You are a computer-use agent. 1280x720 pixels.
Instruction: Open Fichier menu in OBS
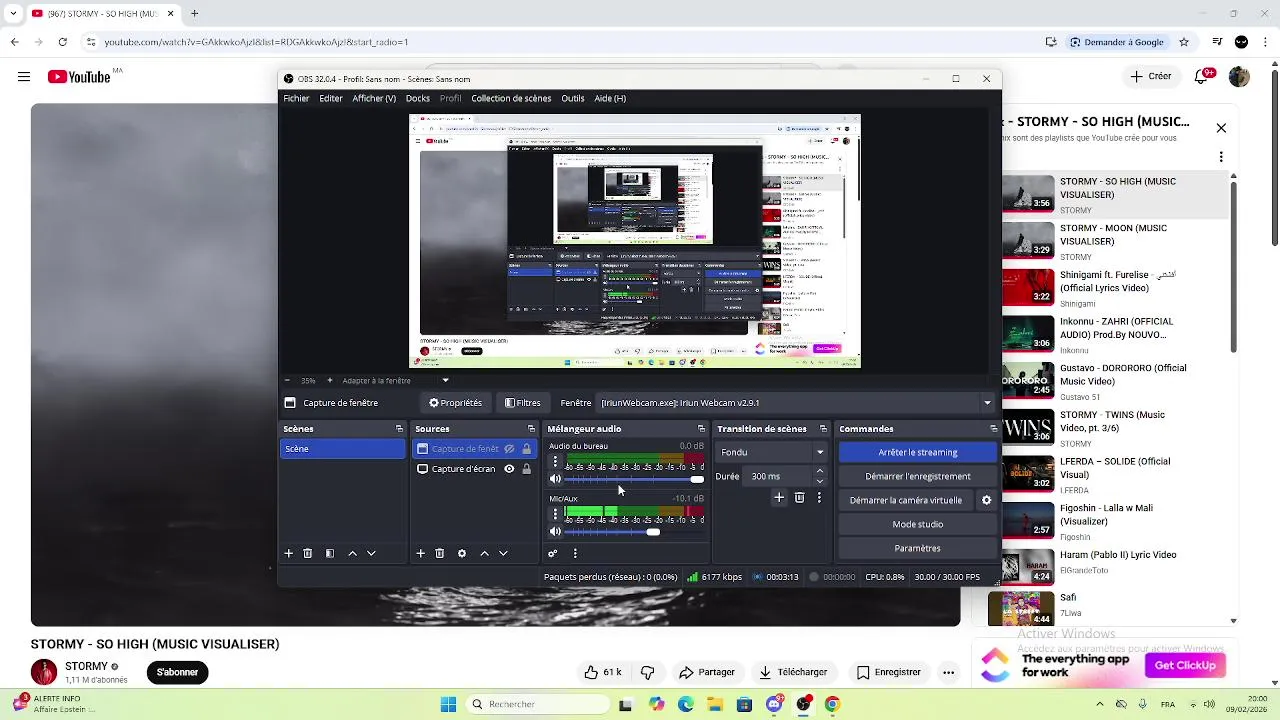(296, 98)
